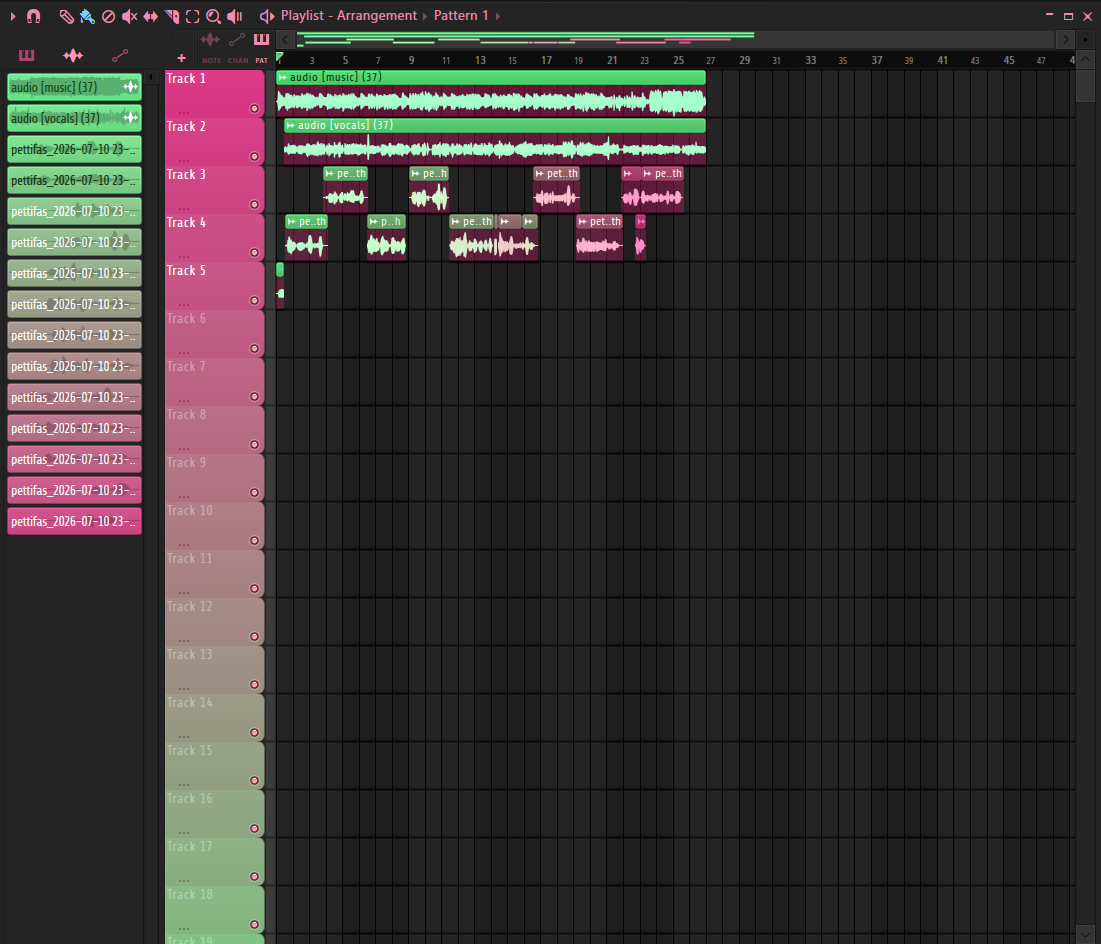This screenshot has width=1101, height=944.
Task: Select the dashed-square Select tool
Action: (x=192, y=16)
